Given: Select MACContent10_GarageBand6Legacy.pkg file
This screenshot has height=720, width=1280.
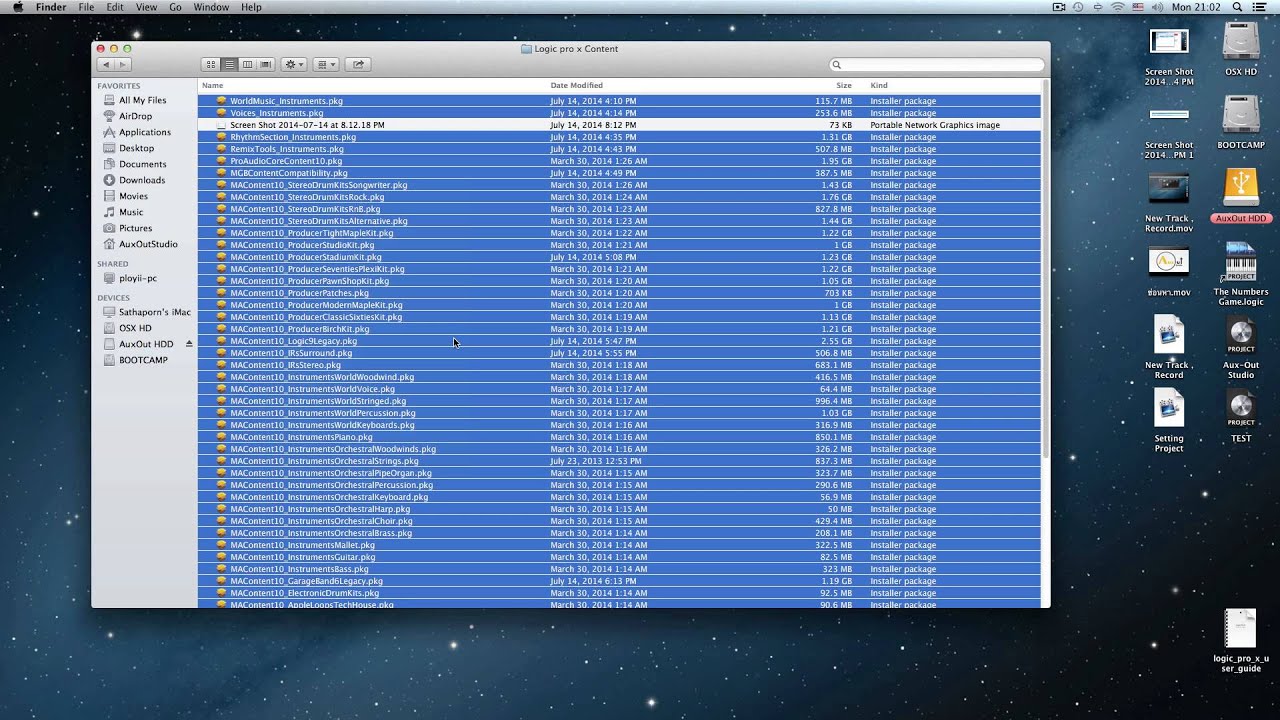Looking at the screenshot, I should (x=619, y=581).
